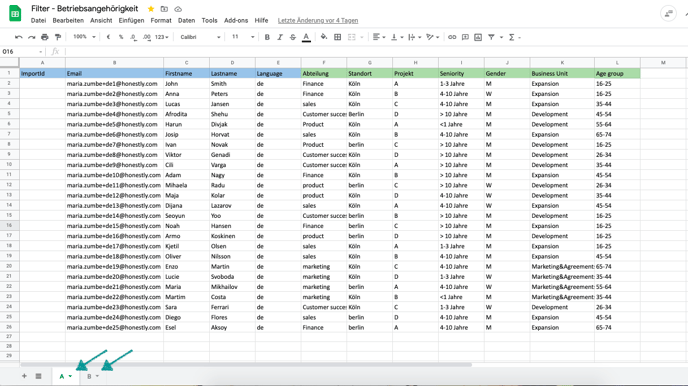
Task: Star the document title
Action: click(151, 9)
